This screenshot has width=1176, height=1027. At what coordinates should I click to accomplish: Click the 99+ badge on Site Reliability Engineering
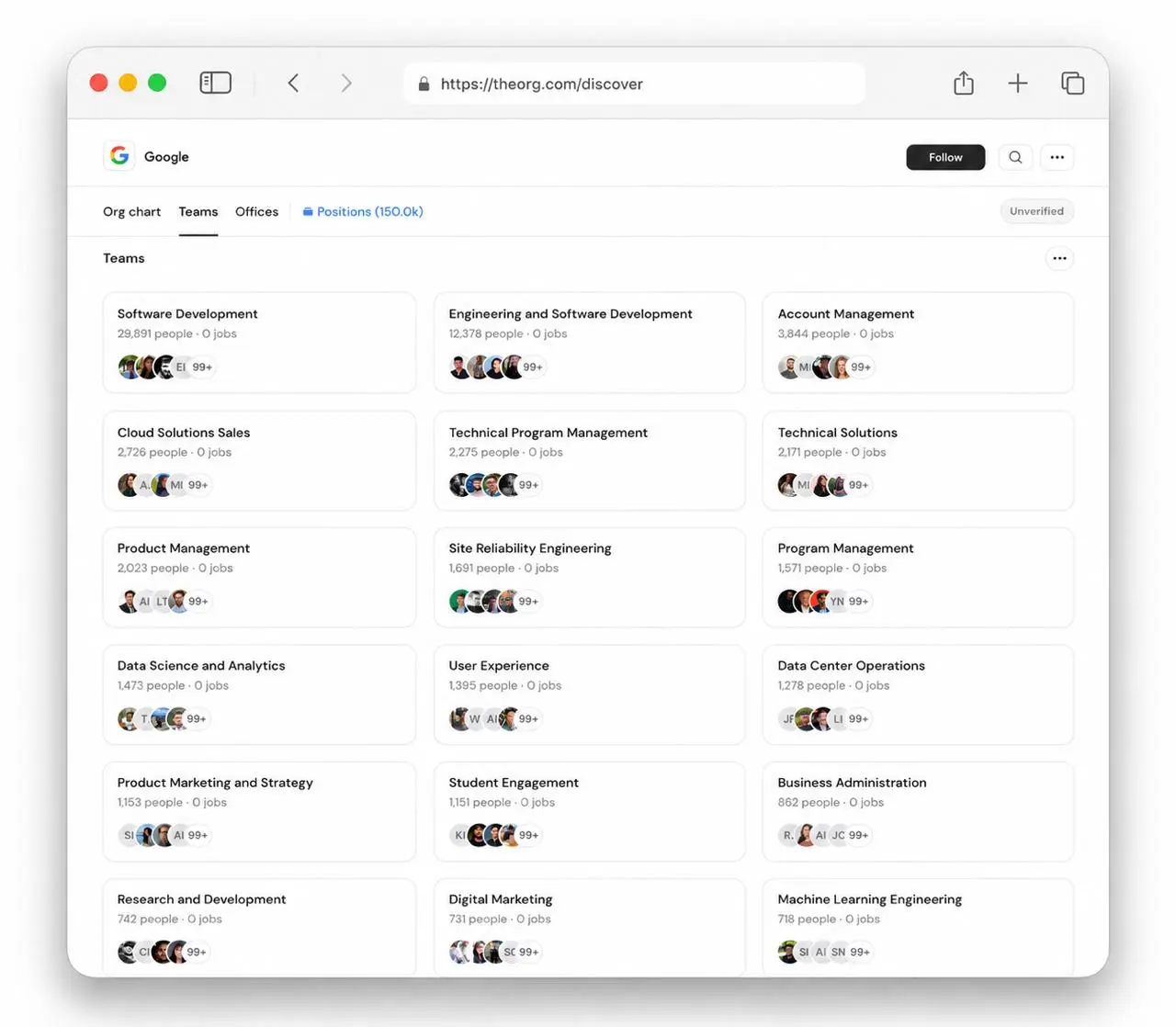coord(528,601)
